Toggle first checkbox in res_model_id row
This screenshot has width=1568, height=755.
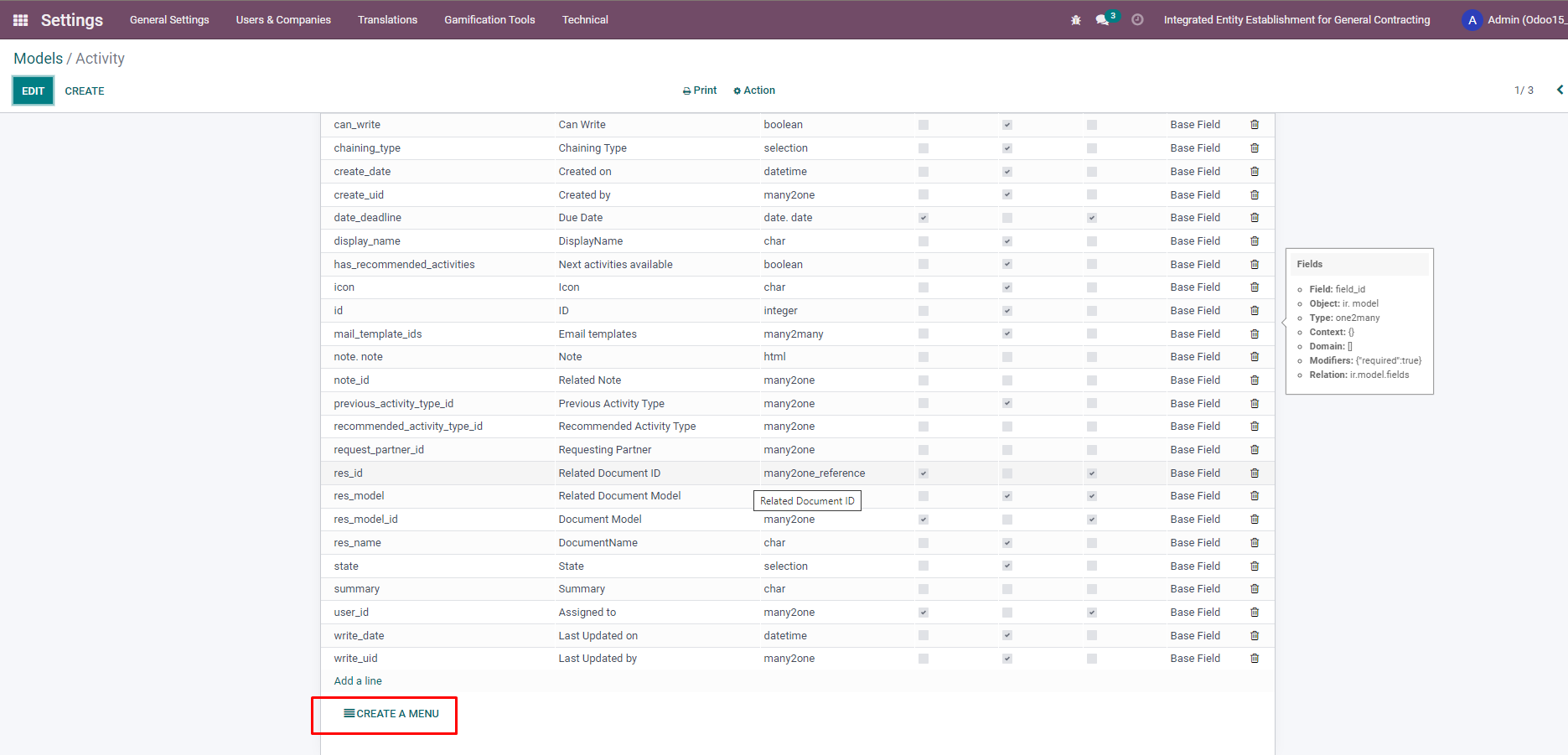(x=924, y=520)
